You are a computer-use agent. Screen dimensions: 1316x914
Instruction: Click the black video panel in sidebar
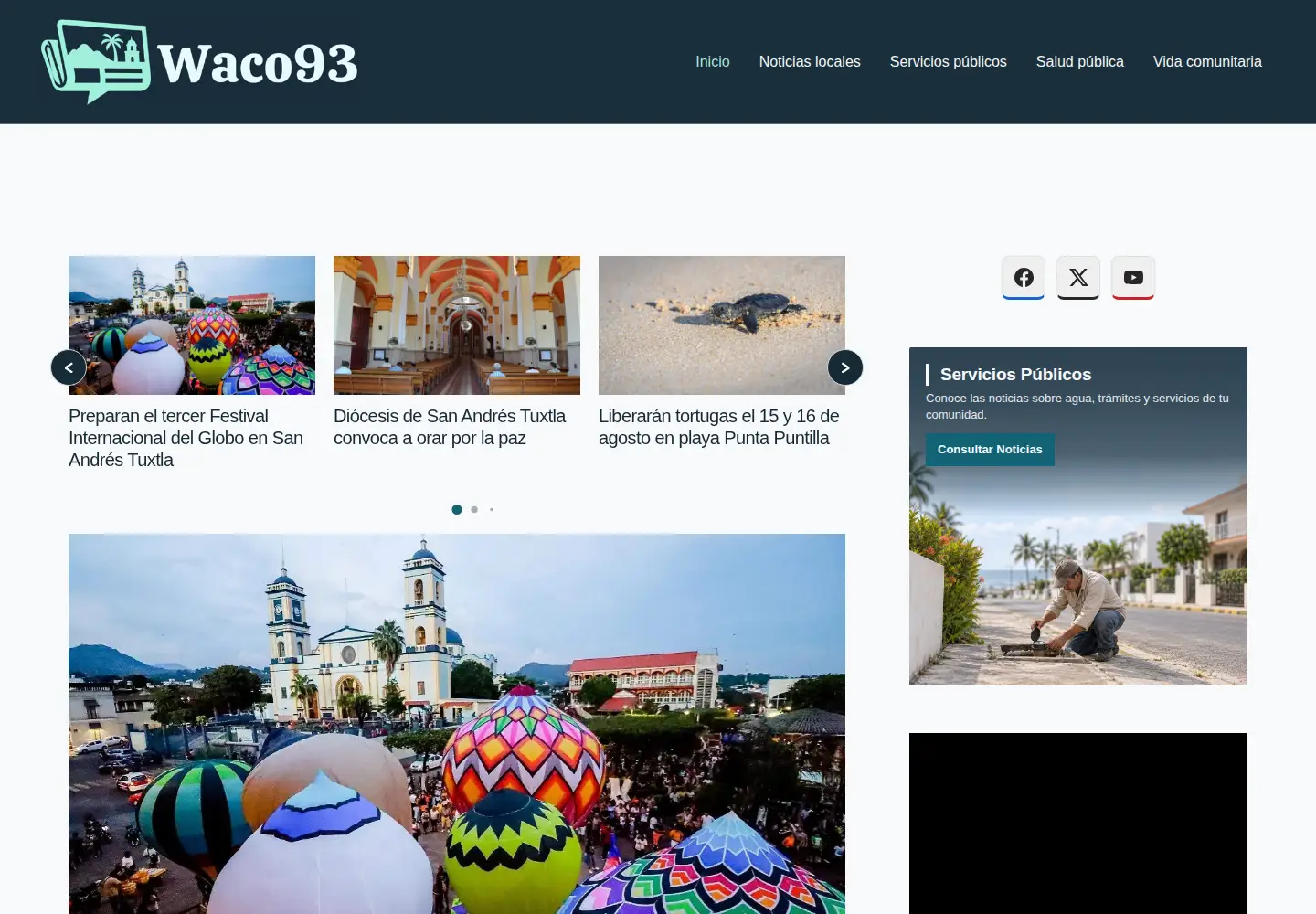pos(1078,824)
